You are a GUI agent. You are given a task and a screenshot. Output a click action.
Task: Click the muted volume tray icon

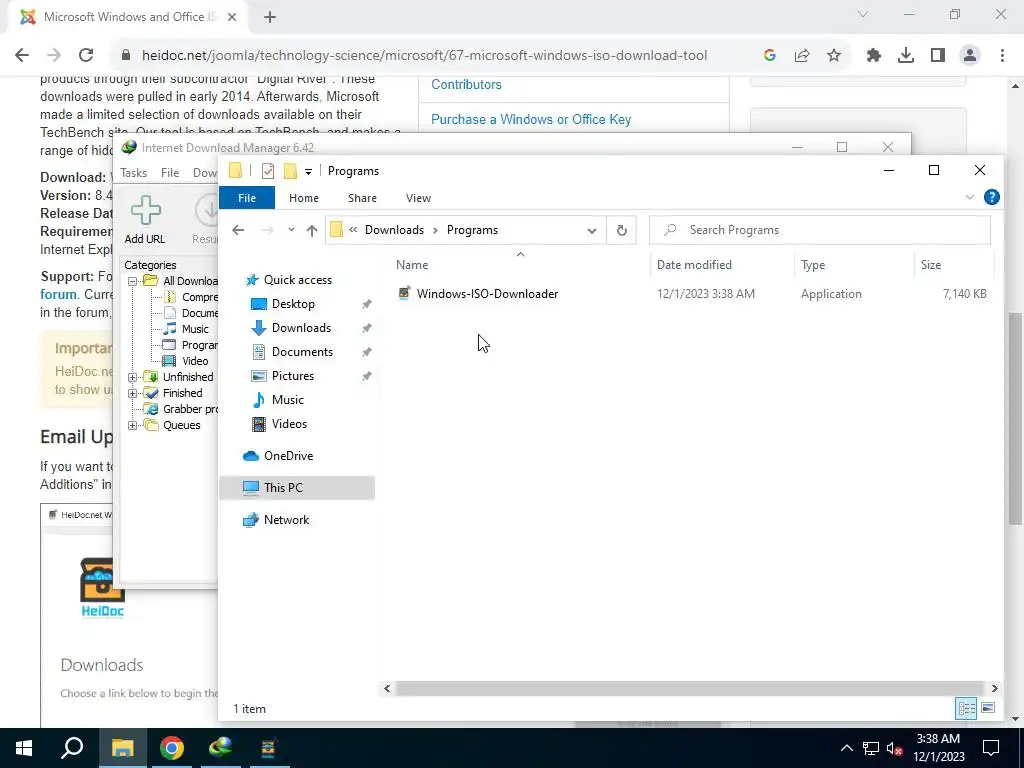[x=895, y=748]
